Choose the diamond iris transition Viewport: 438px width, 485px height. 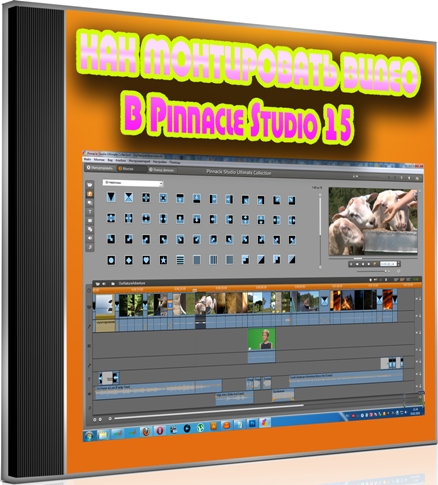[129, 260]
